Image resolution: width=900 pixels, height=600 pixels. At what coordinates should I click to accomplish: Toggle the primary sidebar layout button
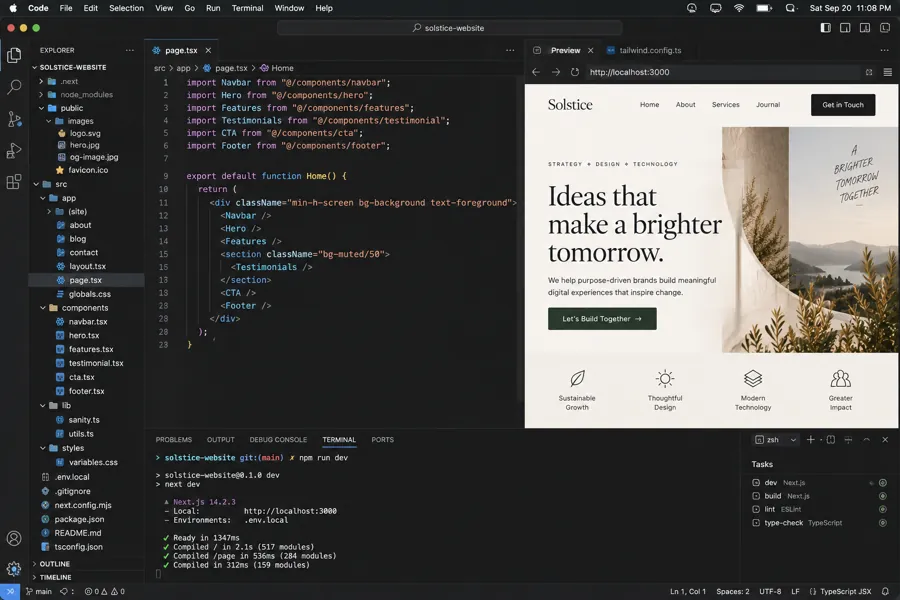click(825, 28)
